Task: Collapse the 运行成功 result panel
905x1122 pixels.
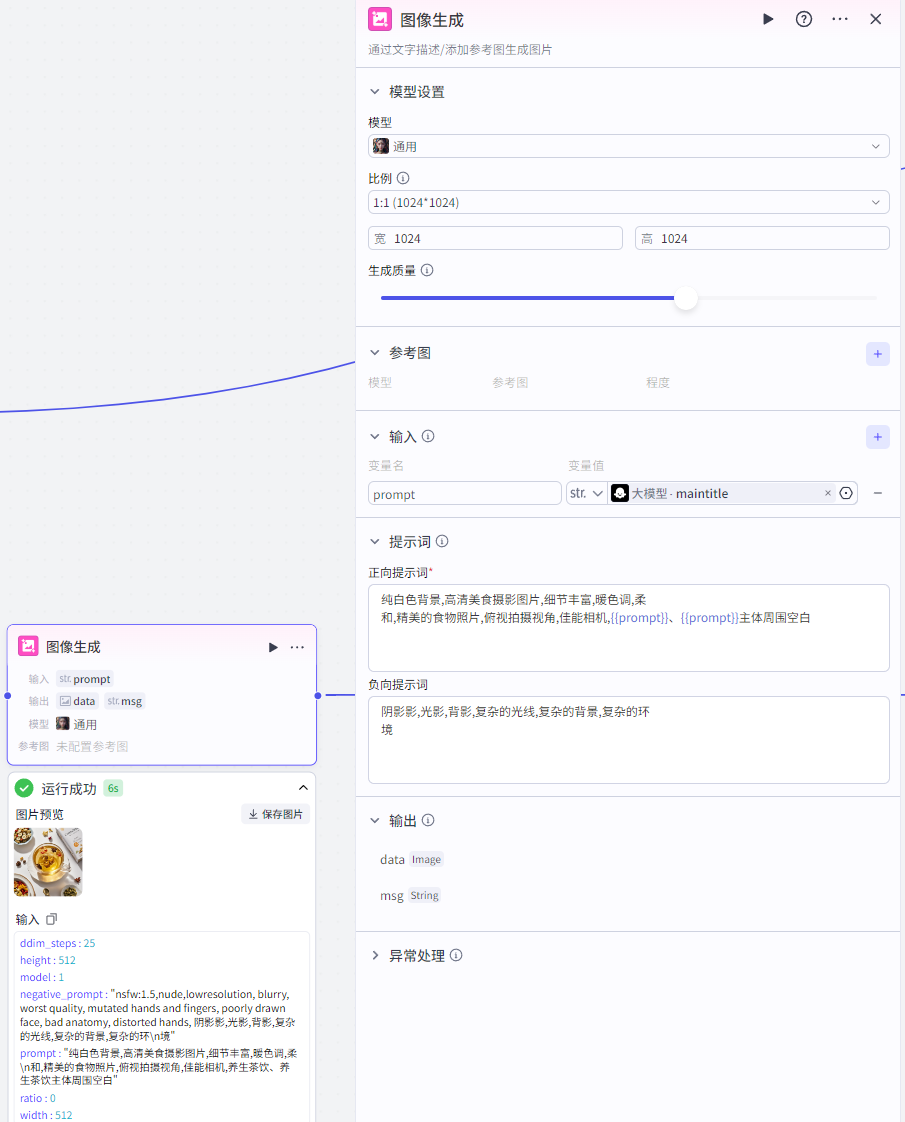Action: (x=303, y=788)
